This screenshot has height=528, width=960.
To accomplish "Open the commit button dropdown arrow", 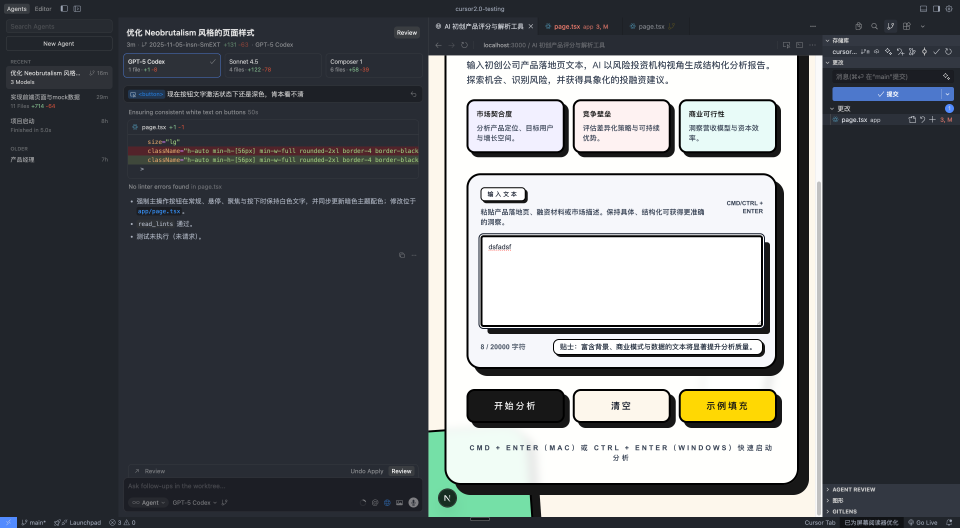I will [x=947, y=93].
